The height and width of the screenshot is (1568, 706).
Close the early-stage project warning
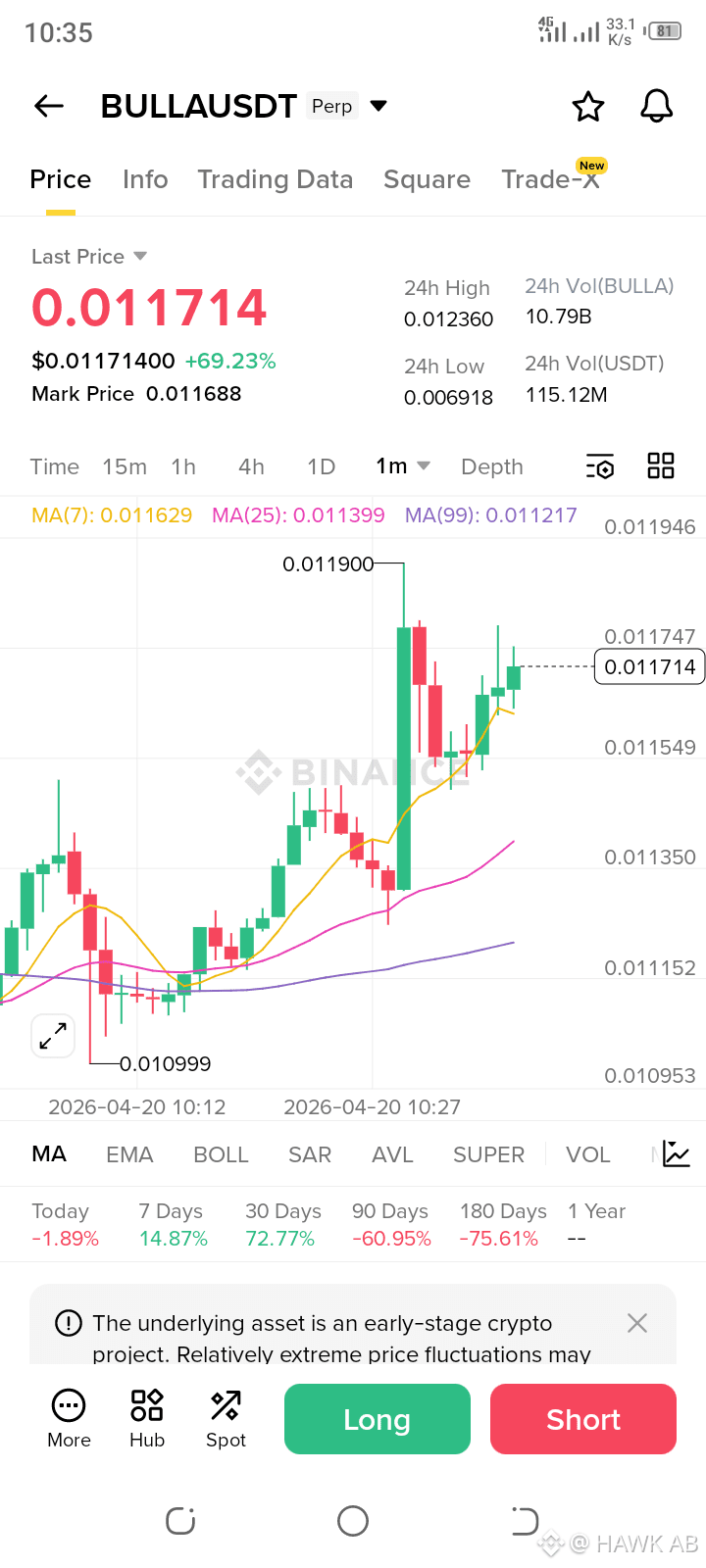click(x=637, y=1323)
